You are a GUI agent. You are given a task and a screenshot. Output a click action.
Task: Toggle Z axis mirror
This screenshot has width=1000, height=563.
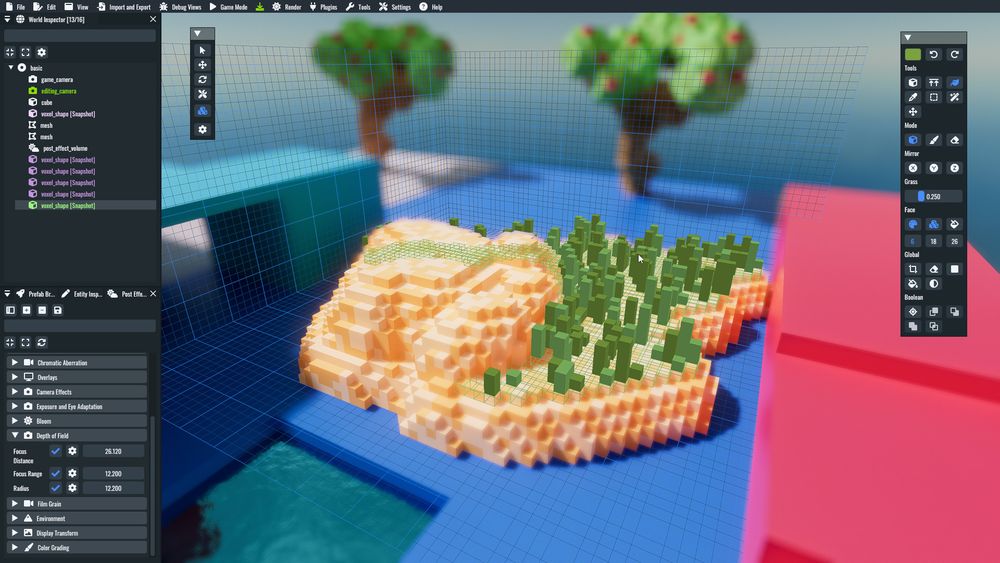(x=955, y=168)
